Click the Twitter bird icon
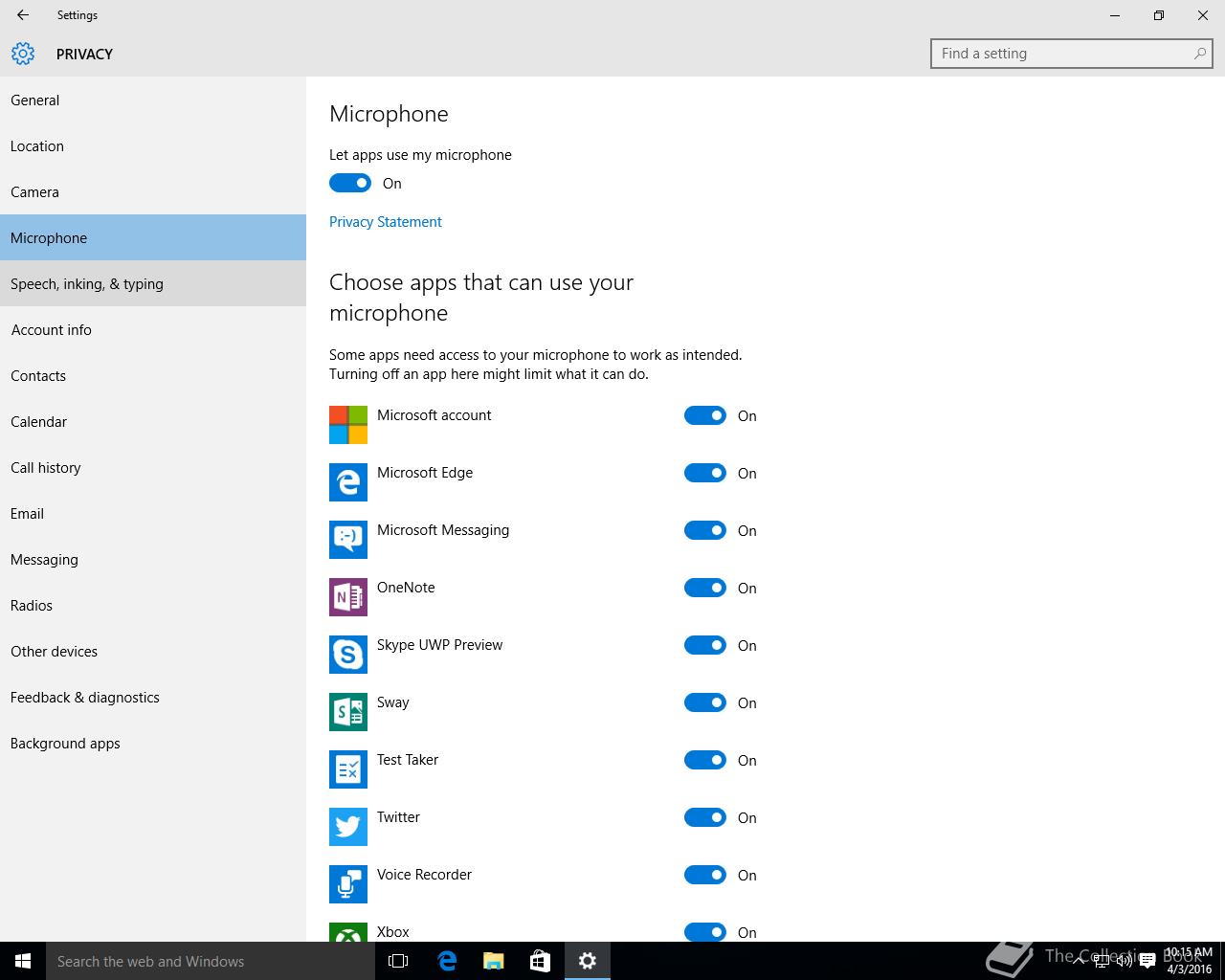1225x980 pixels. coord(348,827)
